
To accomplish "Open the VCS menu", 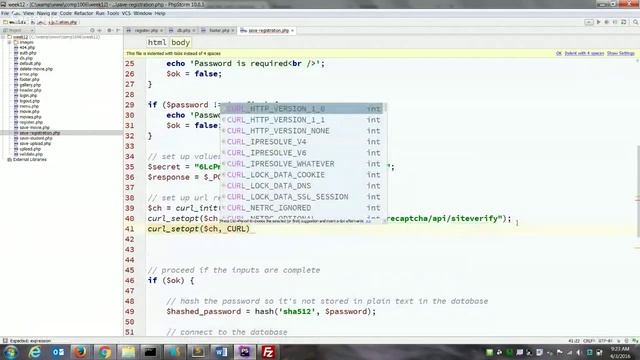I will (126, 13).
